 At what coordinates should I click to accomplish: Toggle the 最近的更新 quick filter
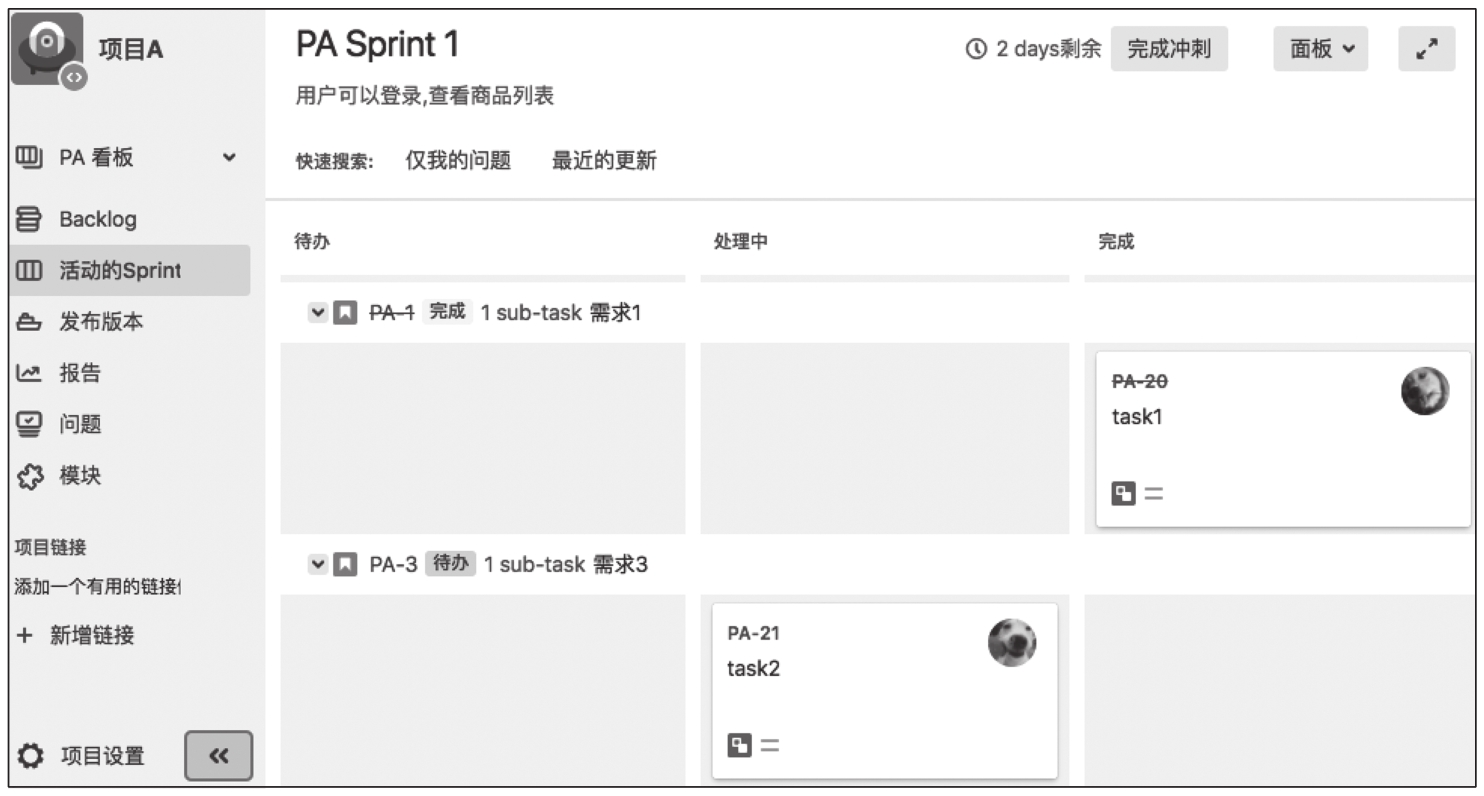tap(604, 160)
